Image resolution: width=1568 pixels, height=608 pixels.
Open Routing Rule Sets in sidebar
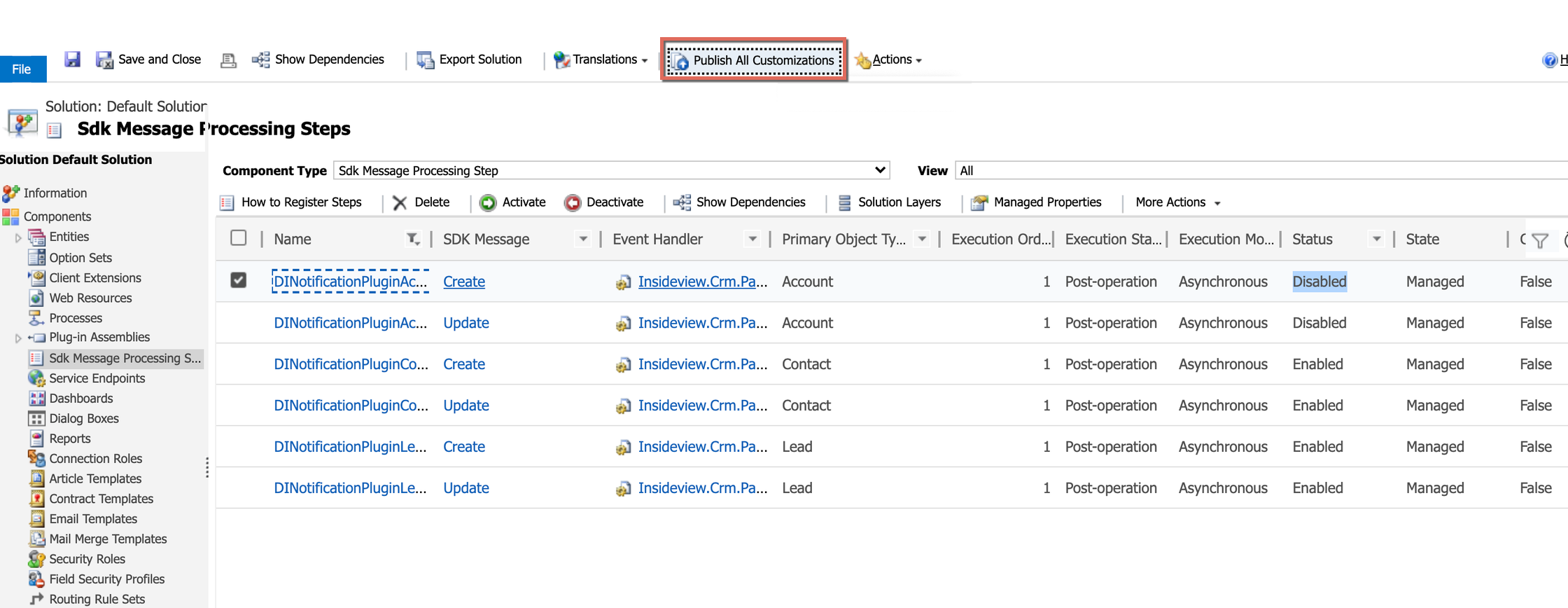pos(97,599)
